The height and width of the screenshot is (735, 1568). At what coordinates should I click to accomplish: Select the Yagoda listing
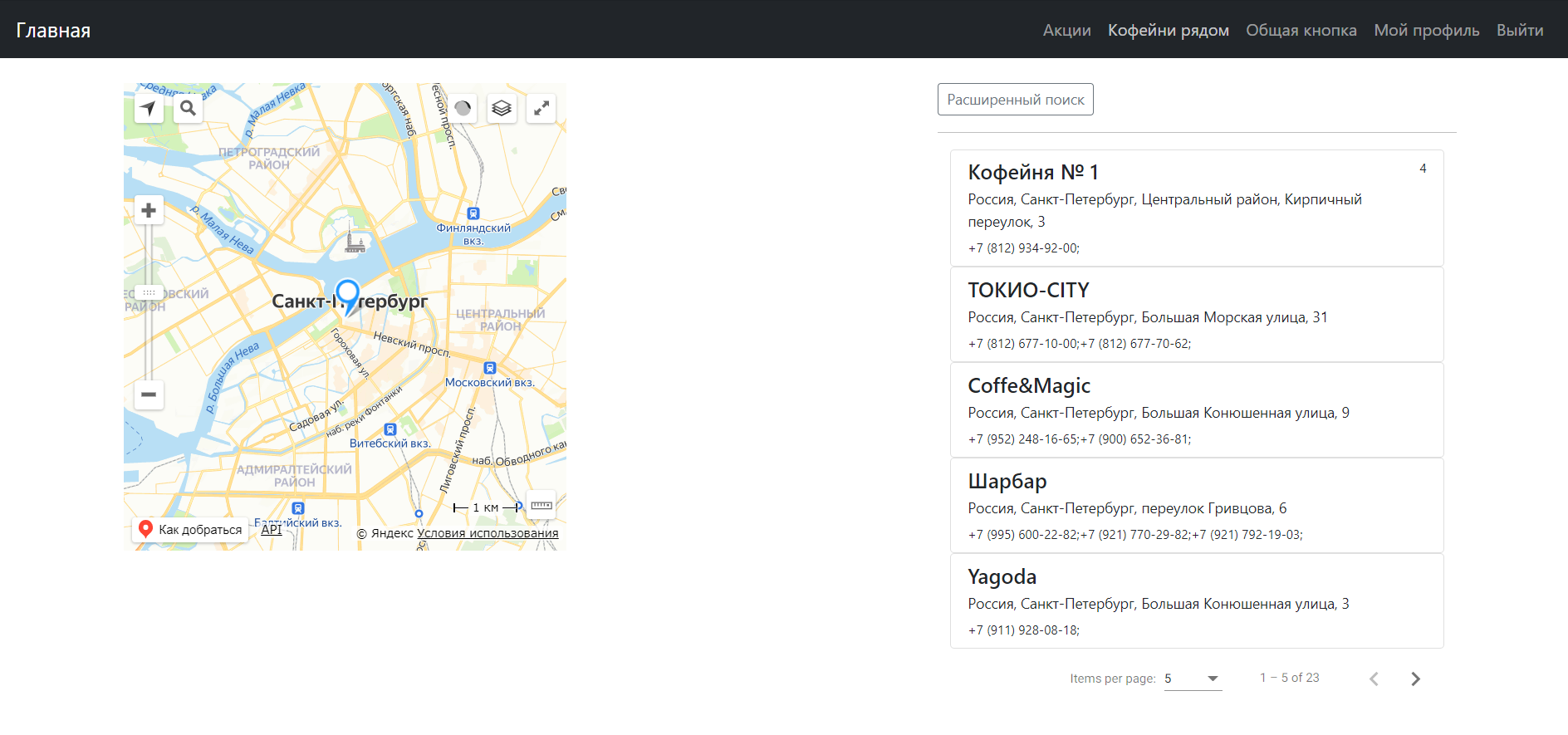coord(1197,600)
